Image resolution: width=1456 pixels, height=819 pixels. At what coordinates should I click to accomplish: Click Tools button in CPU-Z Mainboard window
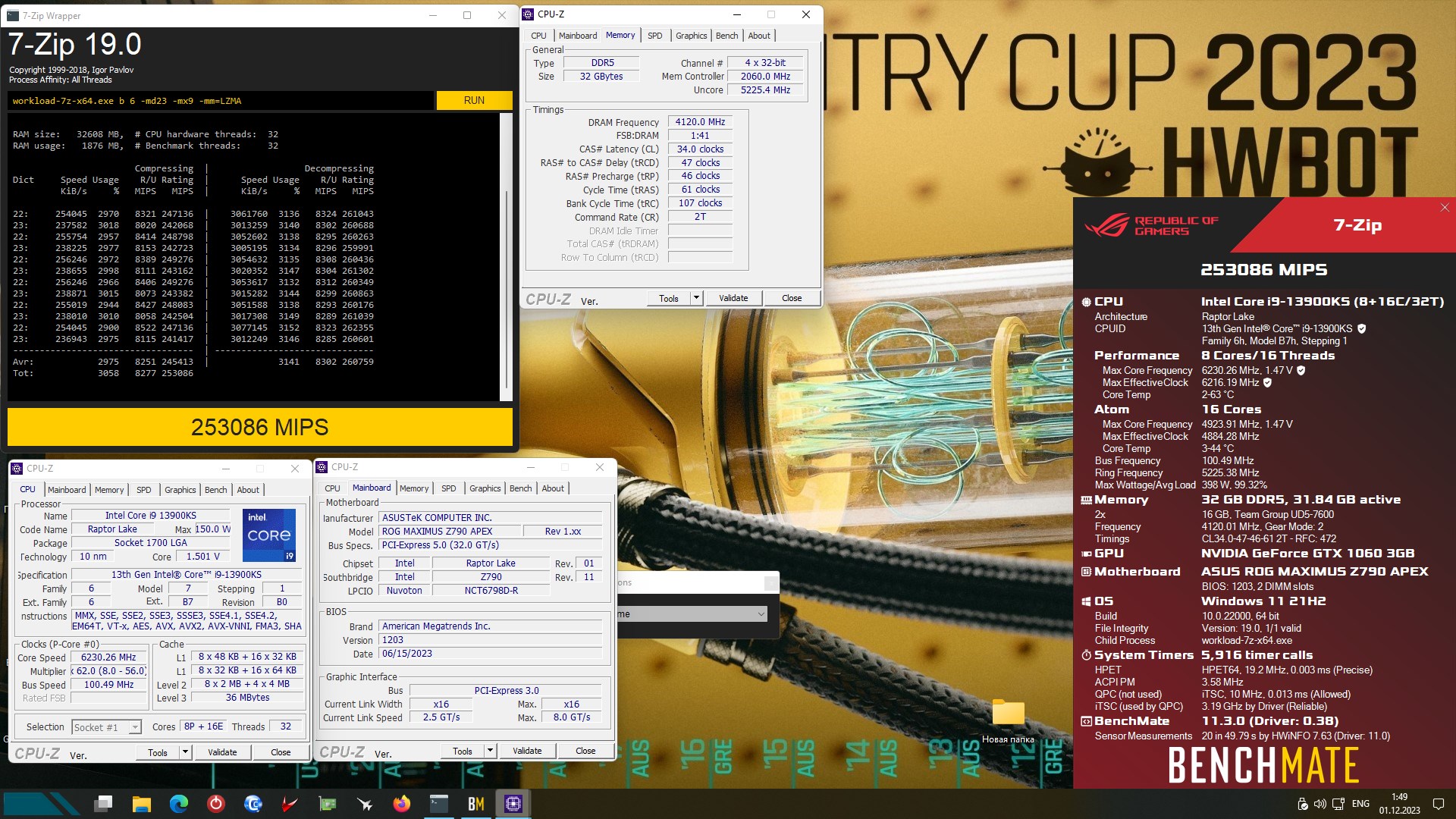coord(463,751)
